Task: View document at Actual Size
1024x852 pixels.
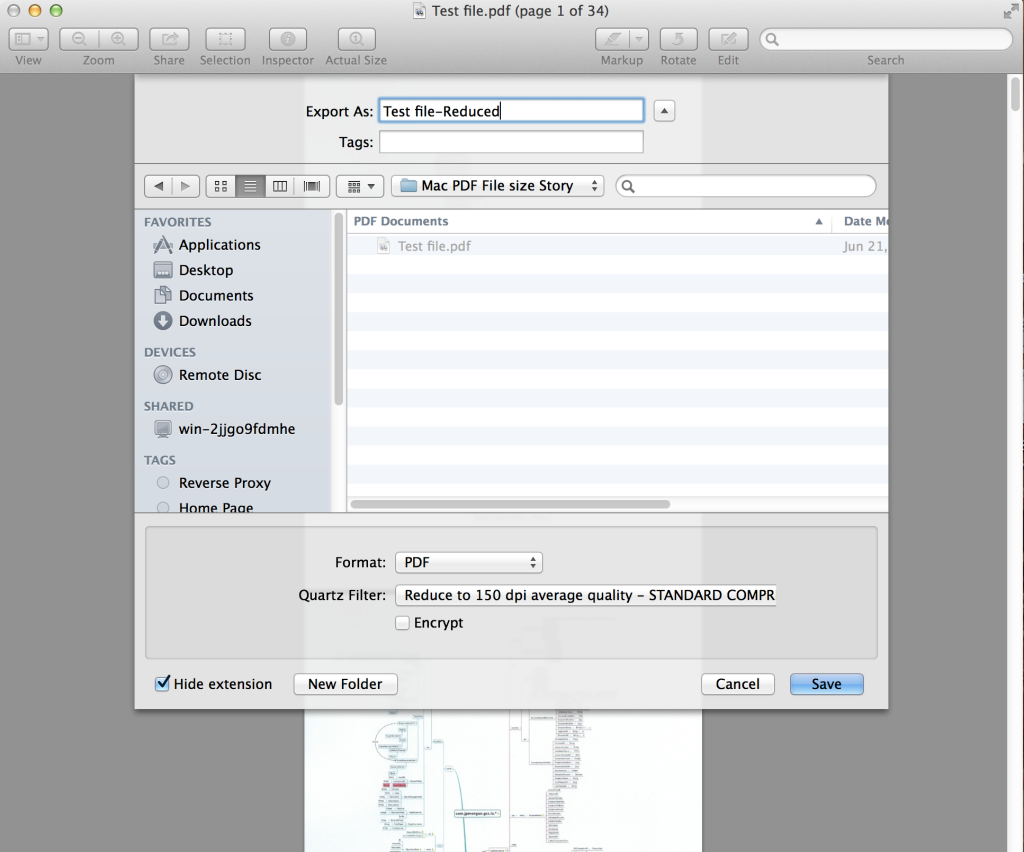Action: coord(355,40)
